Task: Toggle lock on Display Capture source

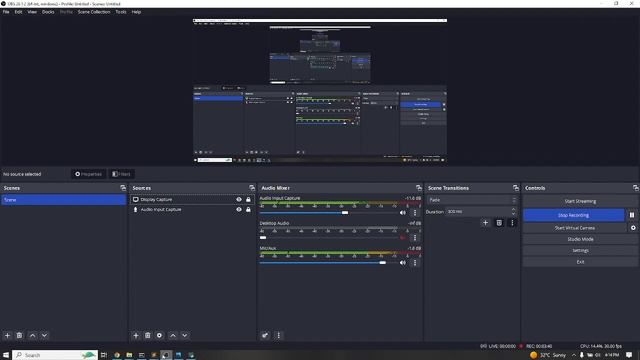Action: (x=248, y=200)
